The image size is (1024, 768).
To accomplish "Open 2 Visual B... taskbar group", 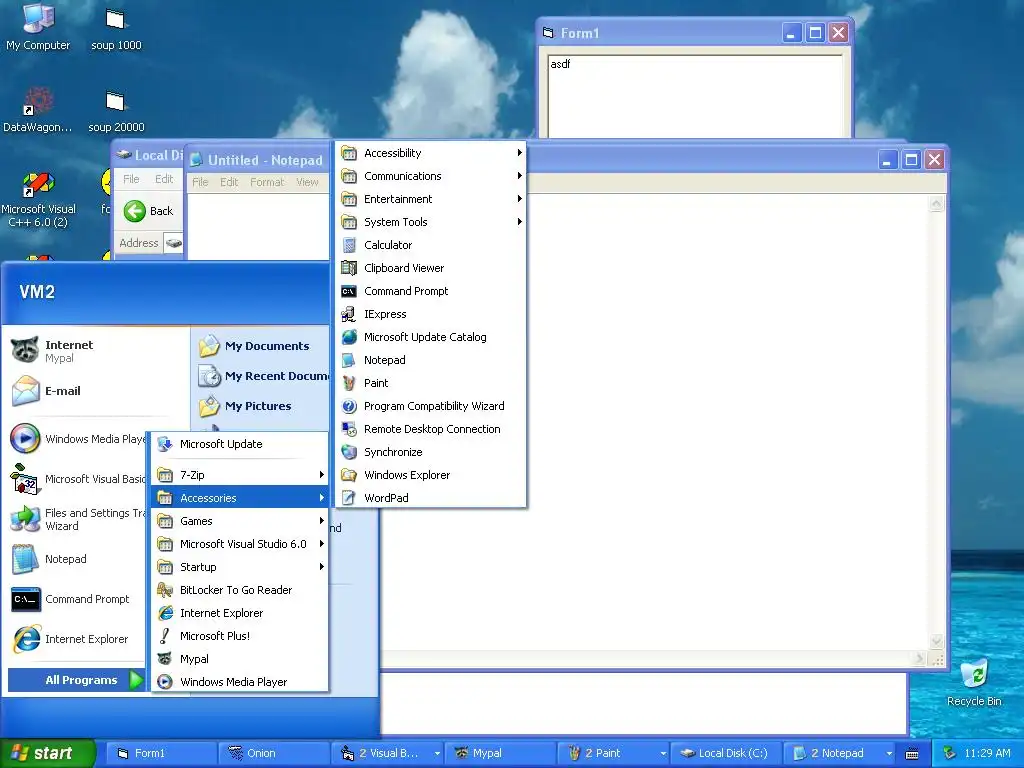I will tap(389, 754).
